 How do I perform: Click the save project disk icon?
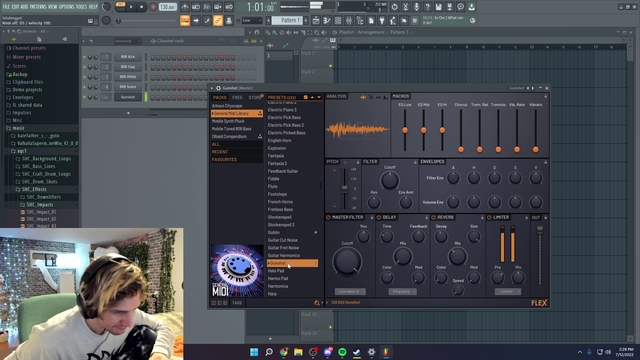click(x=438, y=7)
